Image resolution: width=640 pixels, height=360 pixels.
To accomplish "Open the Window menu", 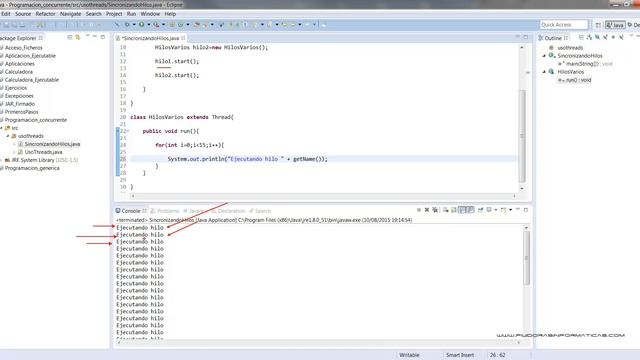I will pos(150,13).
